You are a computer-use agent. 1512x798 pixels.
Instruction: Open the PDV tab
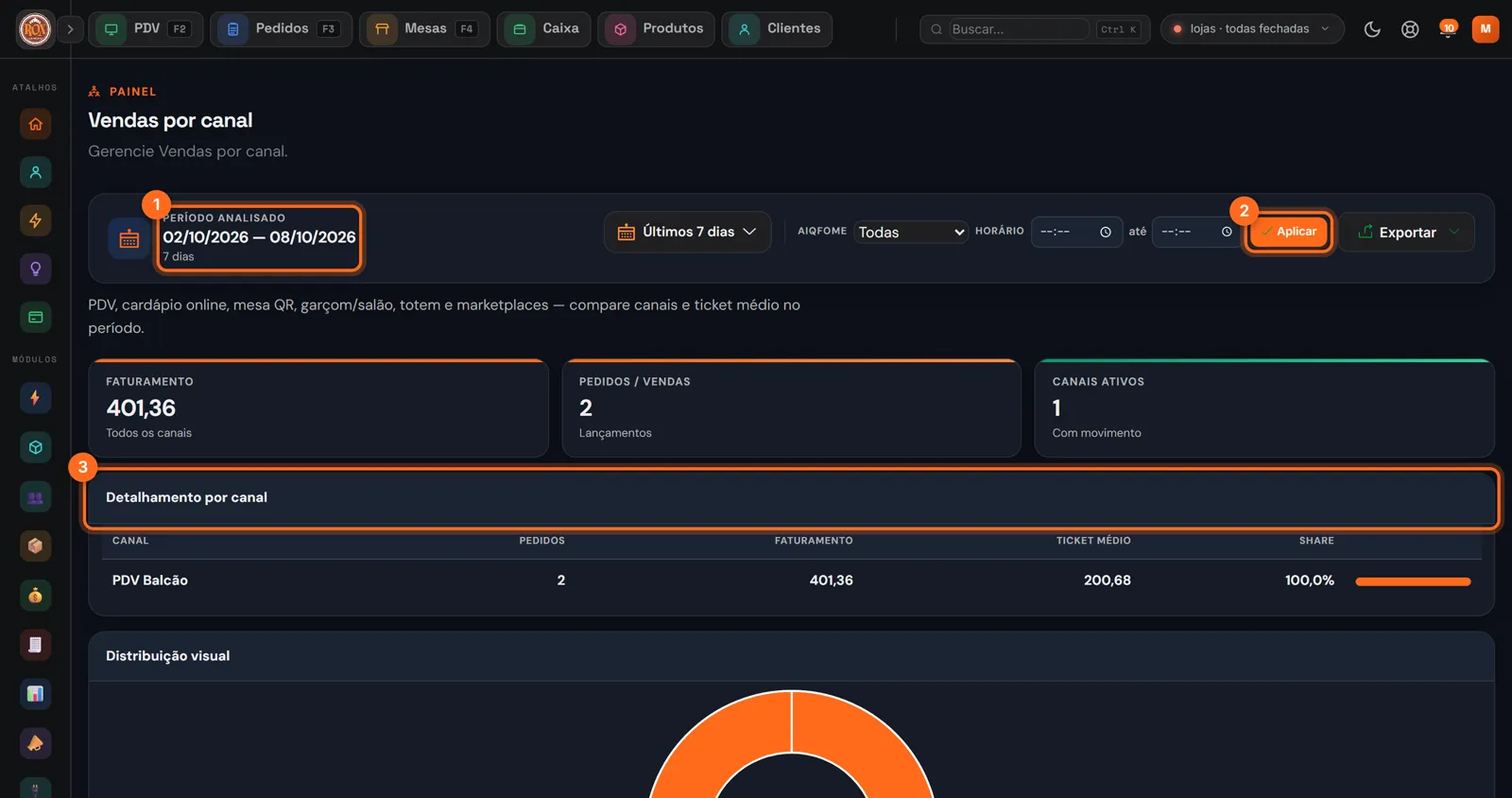pyautogui.click(x=146, y=29)
